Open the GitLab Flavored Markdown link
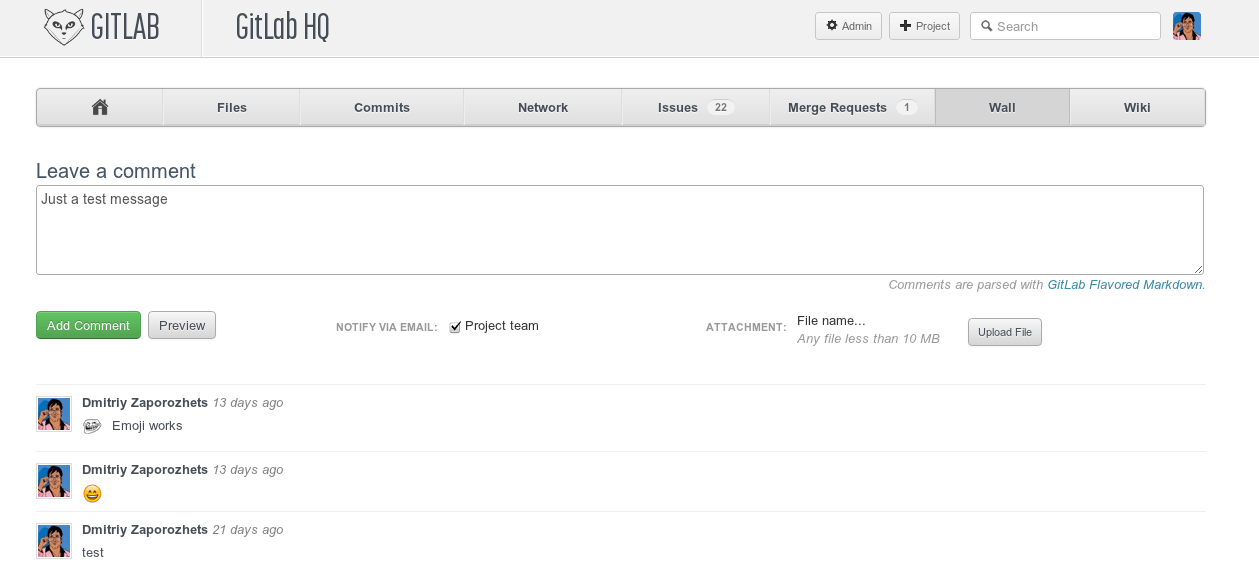The image size is (1259, 569). [x=1125, y=285]
